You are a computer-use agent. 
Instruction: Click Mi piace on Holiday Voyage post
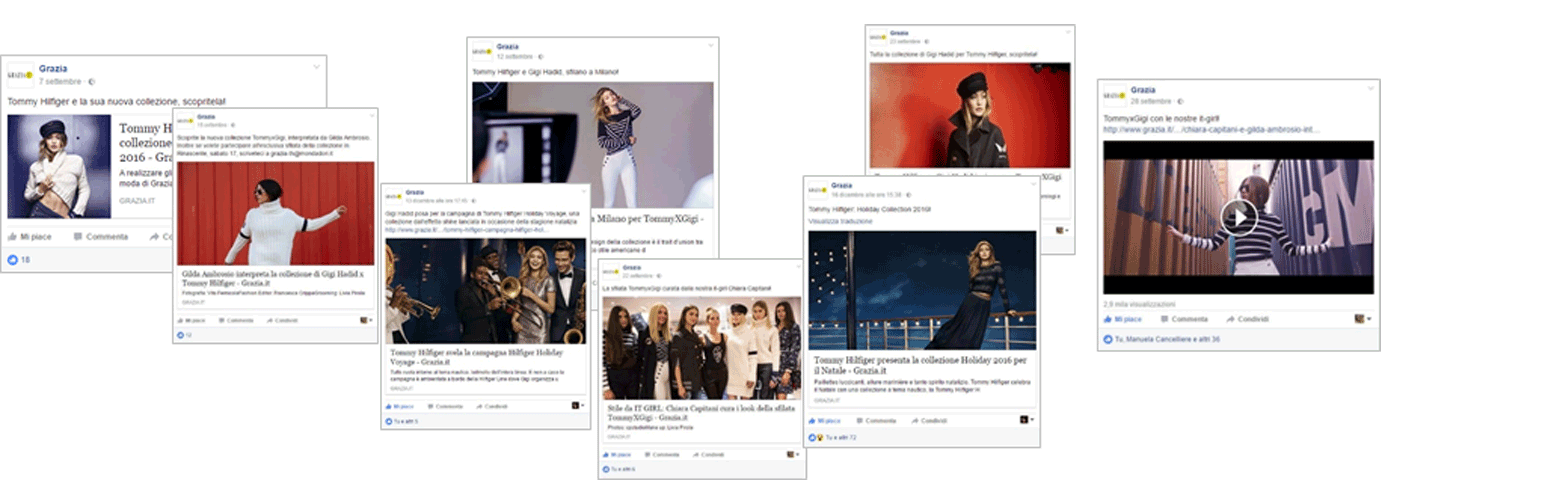click(x=400, y=407)
